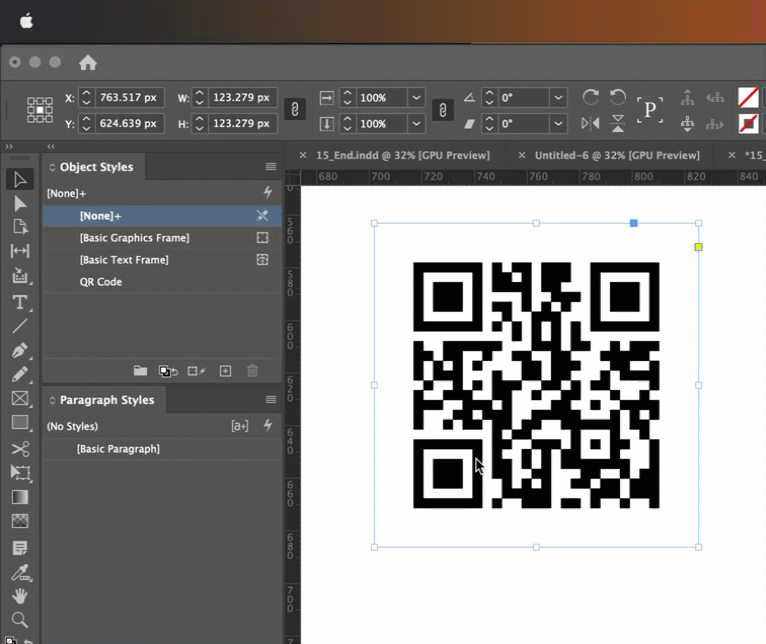Expand the tools panel with double arrows

[9, 146]
